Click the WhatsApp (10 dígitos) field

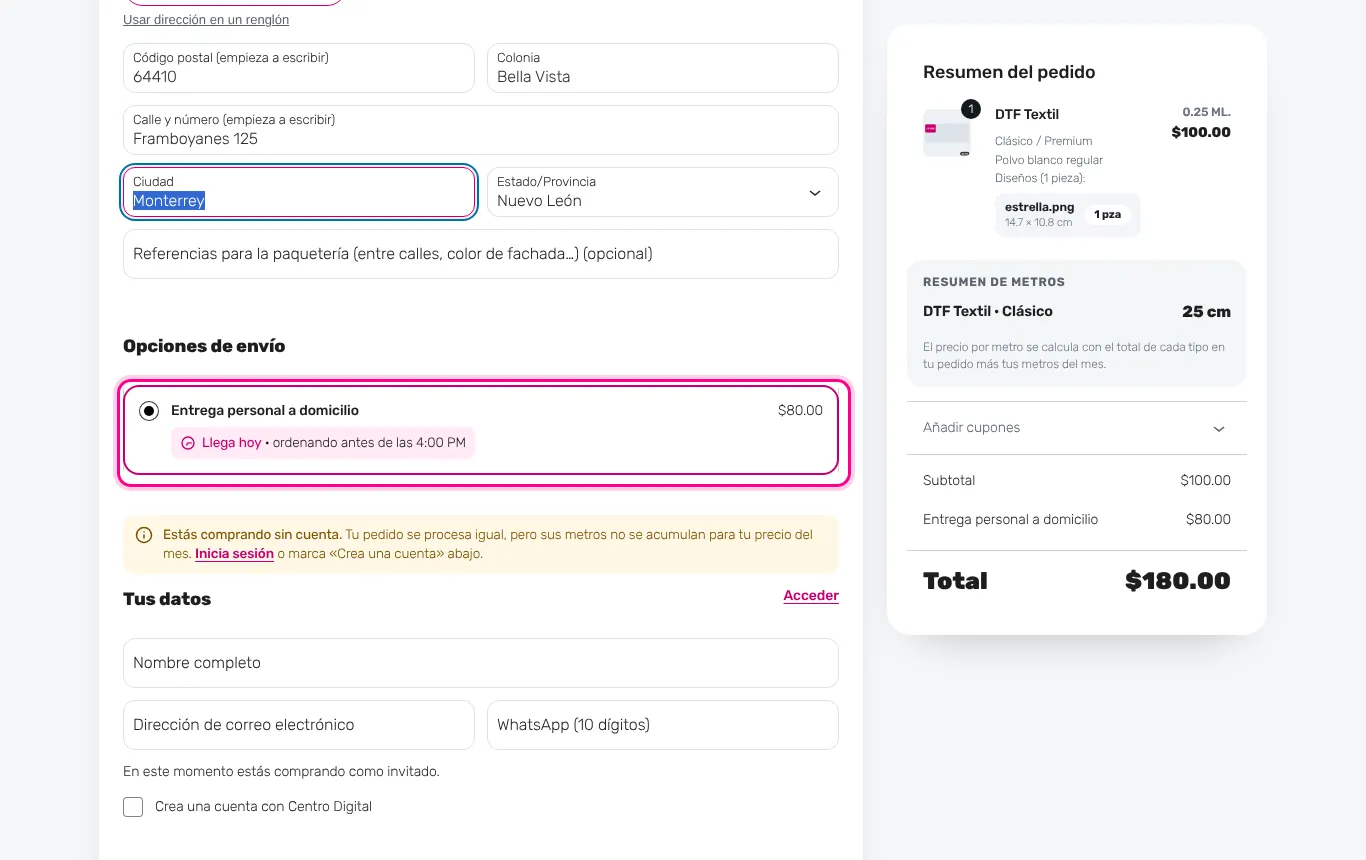(x=662, y=725)
